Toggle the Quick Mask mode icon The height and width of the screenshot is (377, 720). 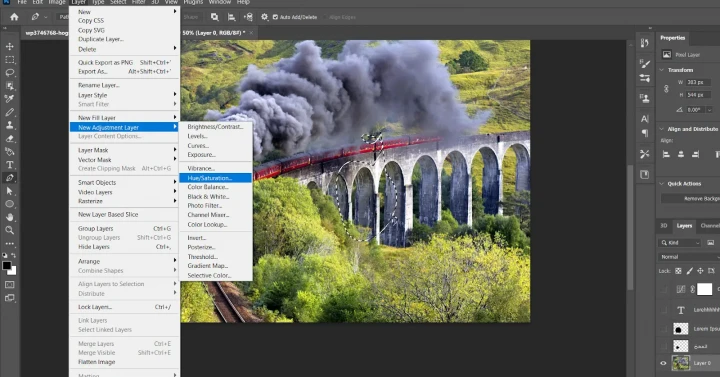pos(10,285)
